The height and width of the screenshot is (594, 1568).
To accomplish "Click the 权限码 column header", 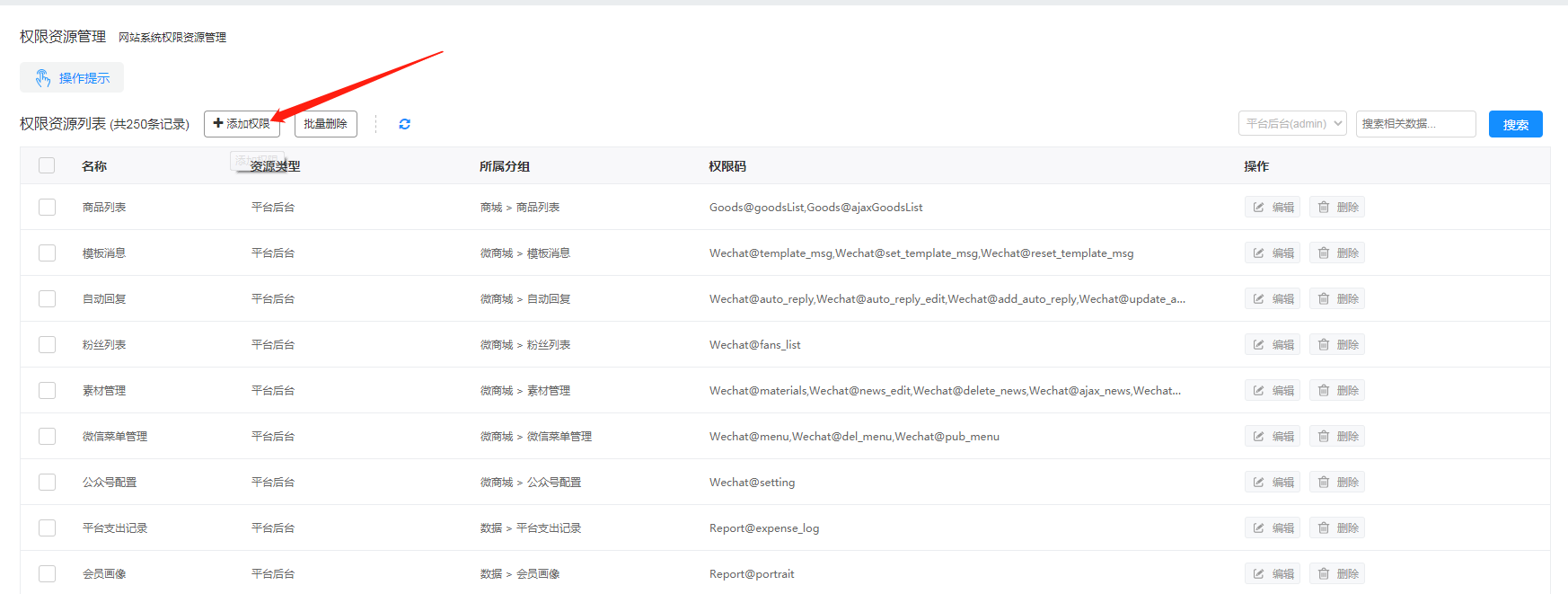I will pyautogui.click(x=727, y=166).
